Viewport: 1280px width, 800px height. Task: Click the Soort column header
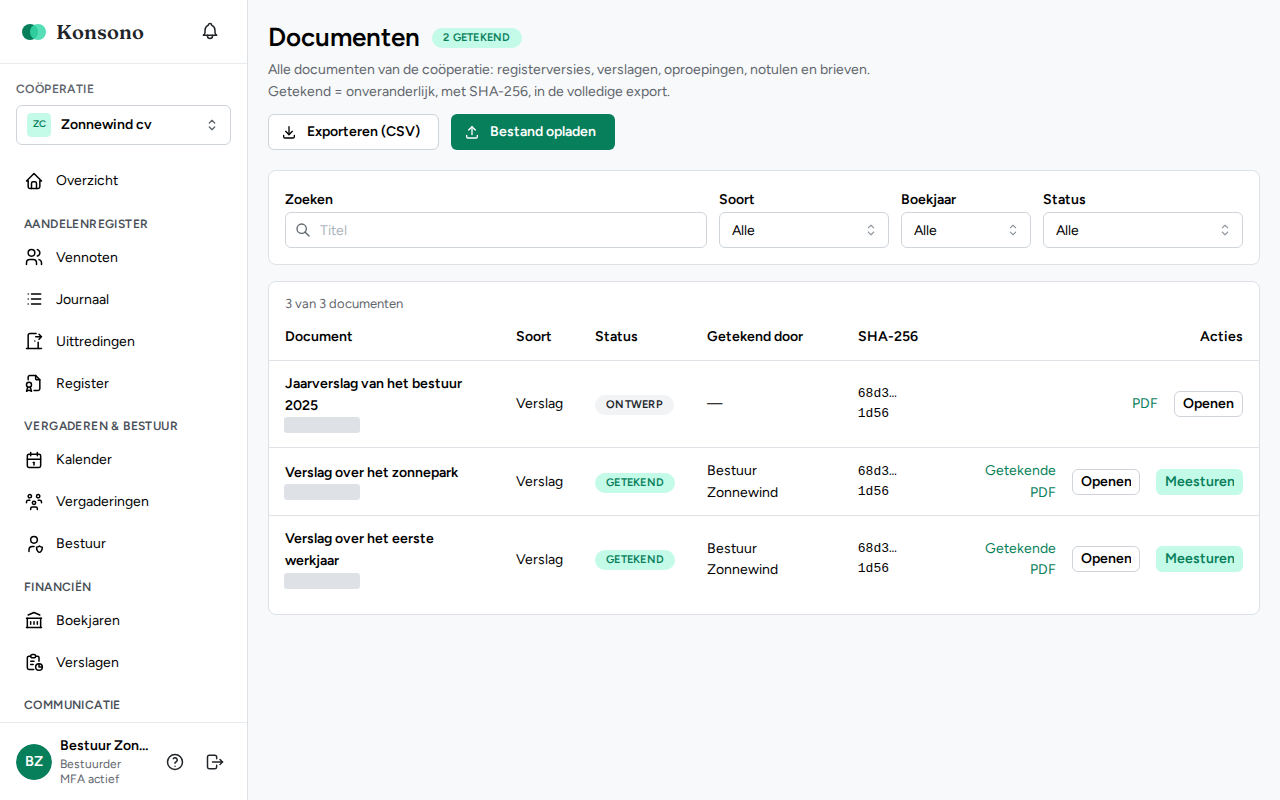tap(534, 337)
